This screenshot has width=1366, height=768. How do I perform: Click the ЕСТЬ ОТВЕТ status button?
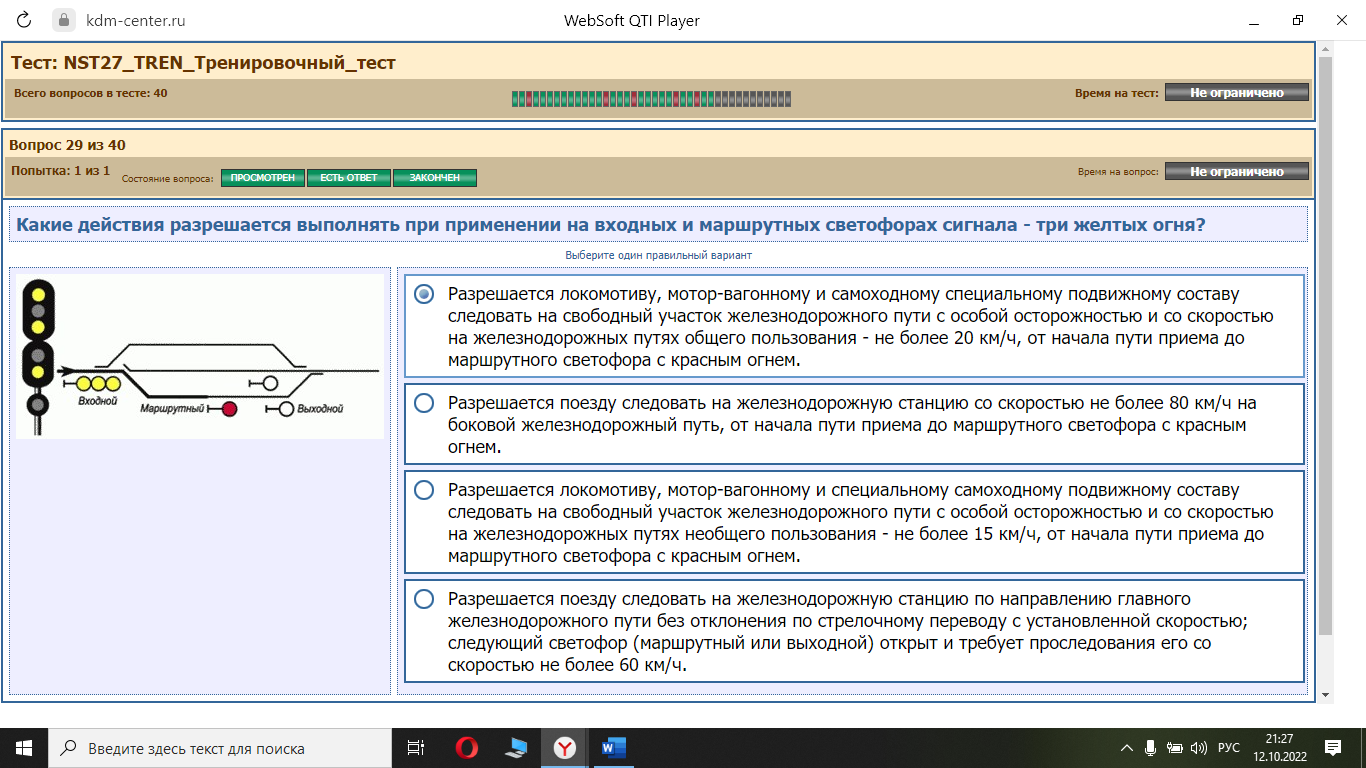pyautogui.click(x=349, y=178)
